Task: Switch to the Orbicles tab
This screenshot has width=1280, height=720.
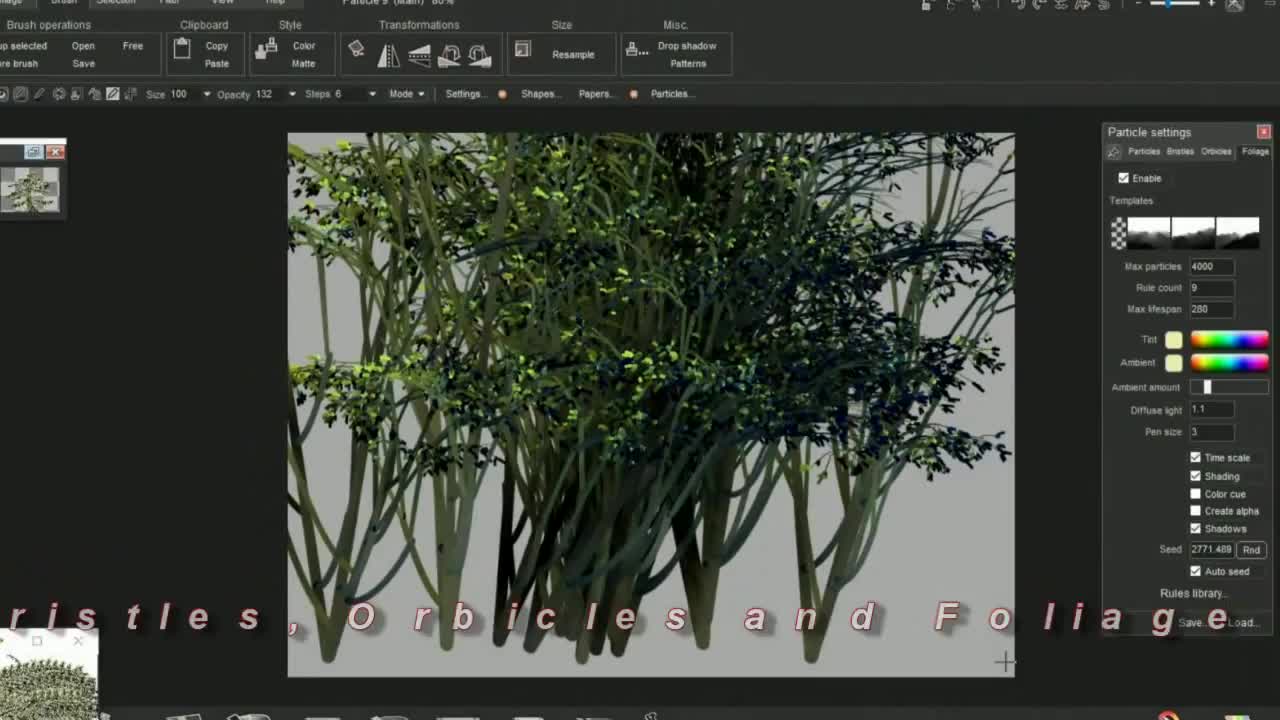Action: 1216,152
